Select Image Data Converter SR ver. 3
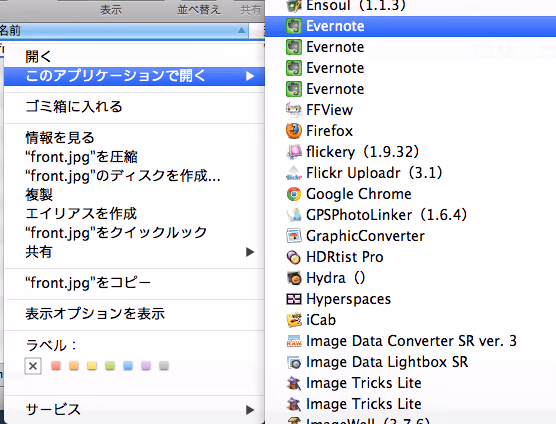The image size is (556, 424). click(x=410, y=341)
